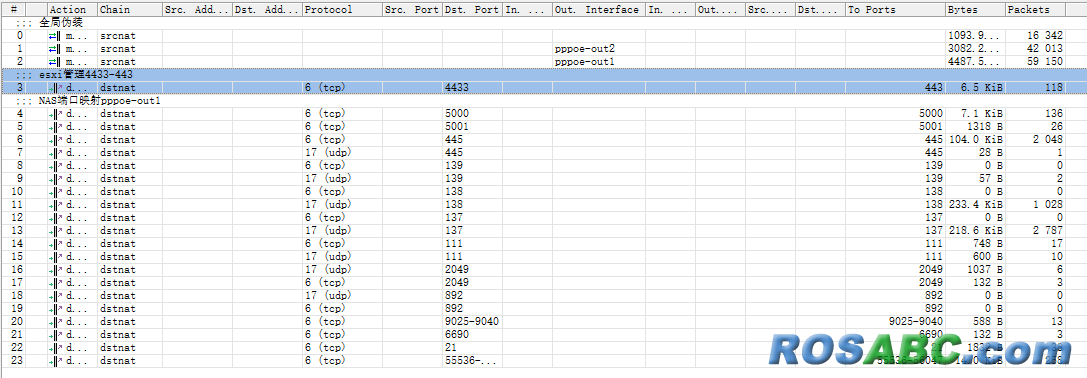The width and height of the screenshot is (1087, 378).
Task: Sort rules by the Bytes column
Action: coord(975,10)
